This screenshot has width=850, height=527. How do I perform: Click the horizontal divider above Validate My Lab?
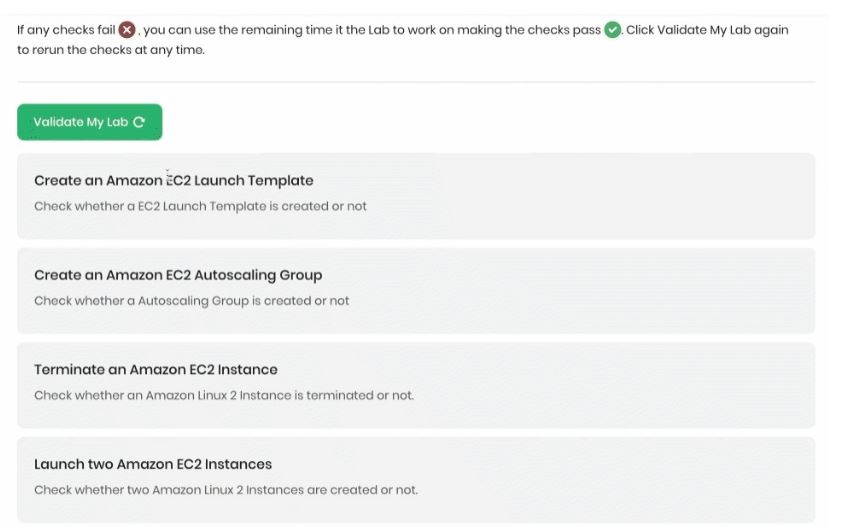pos(416,82)
